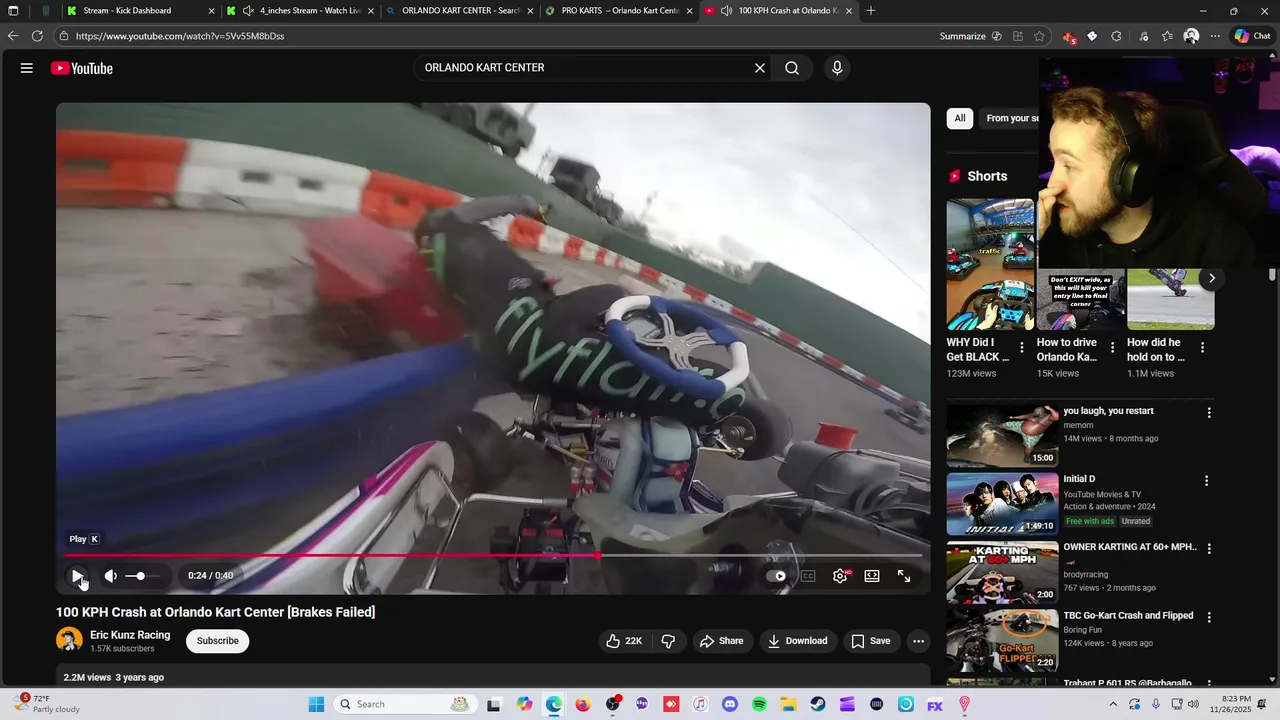
Task: Open the player settings gear
Action: pyautogui.click(x=840, y=576)
